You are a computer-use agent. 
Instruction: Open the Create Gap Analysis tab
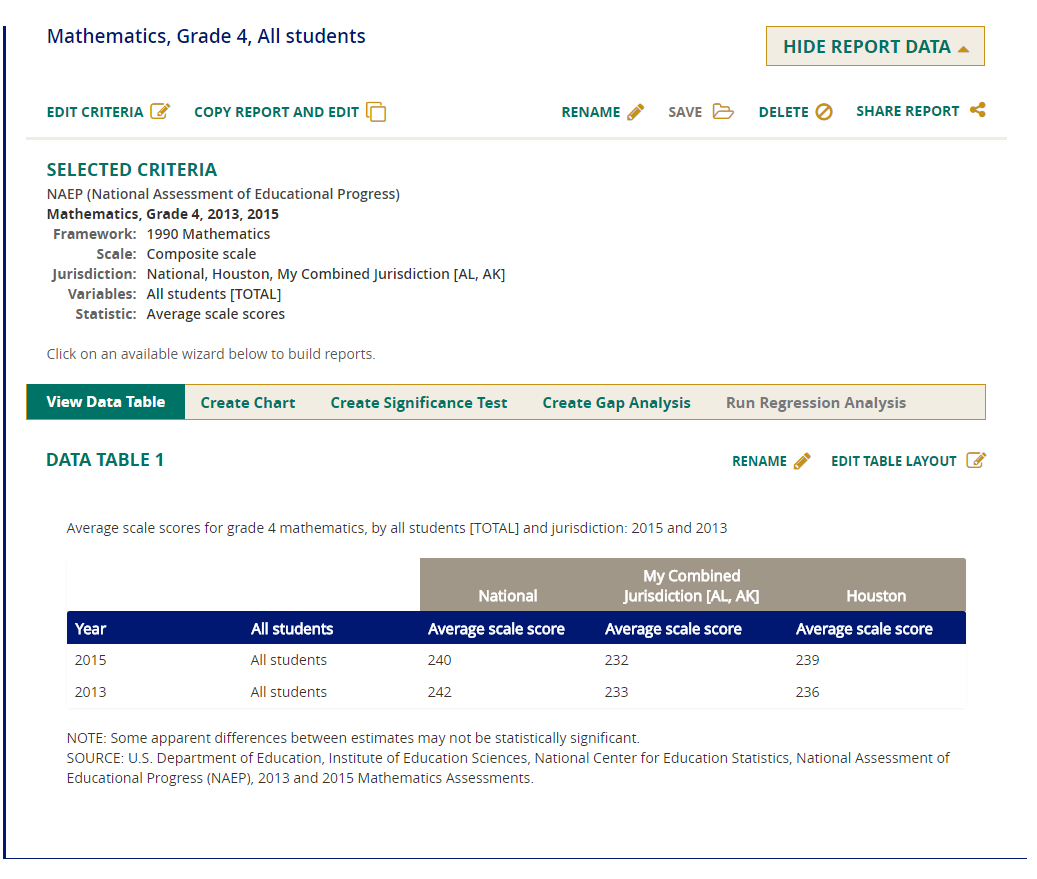pos(616,403)
